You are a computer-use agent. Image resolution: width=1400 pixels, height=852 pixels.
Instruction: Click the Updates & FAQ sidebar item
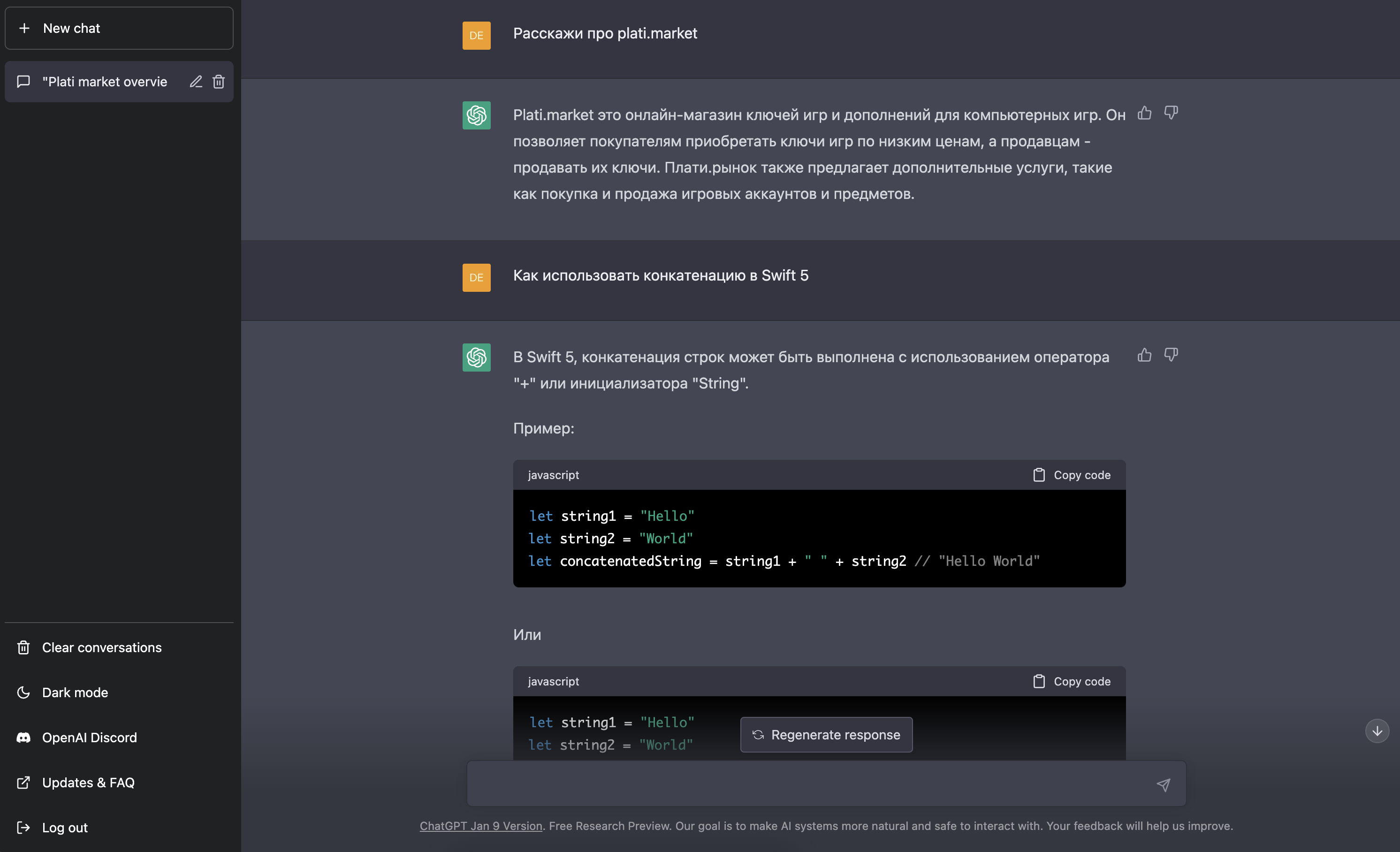(88, 782)
